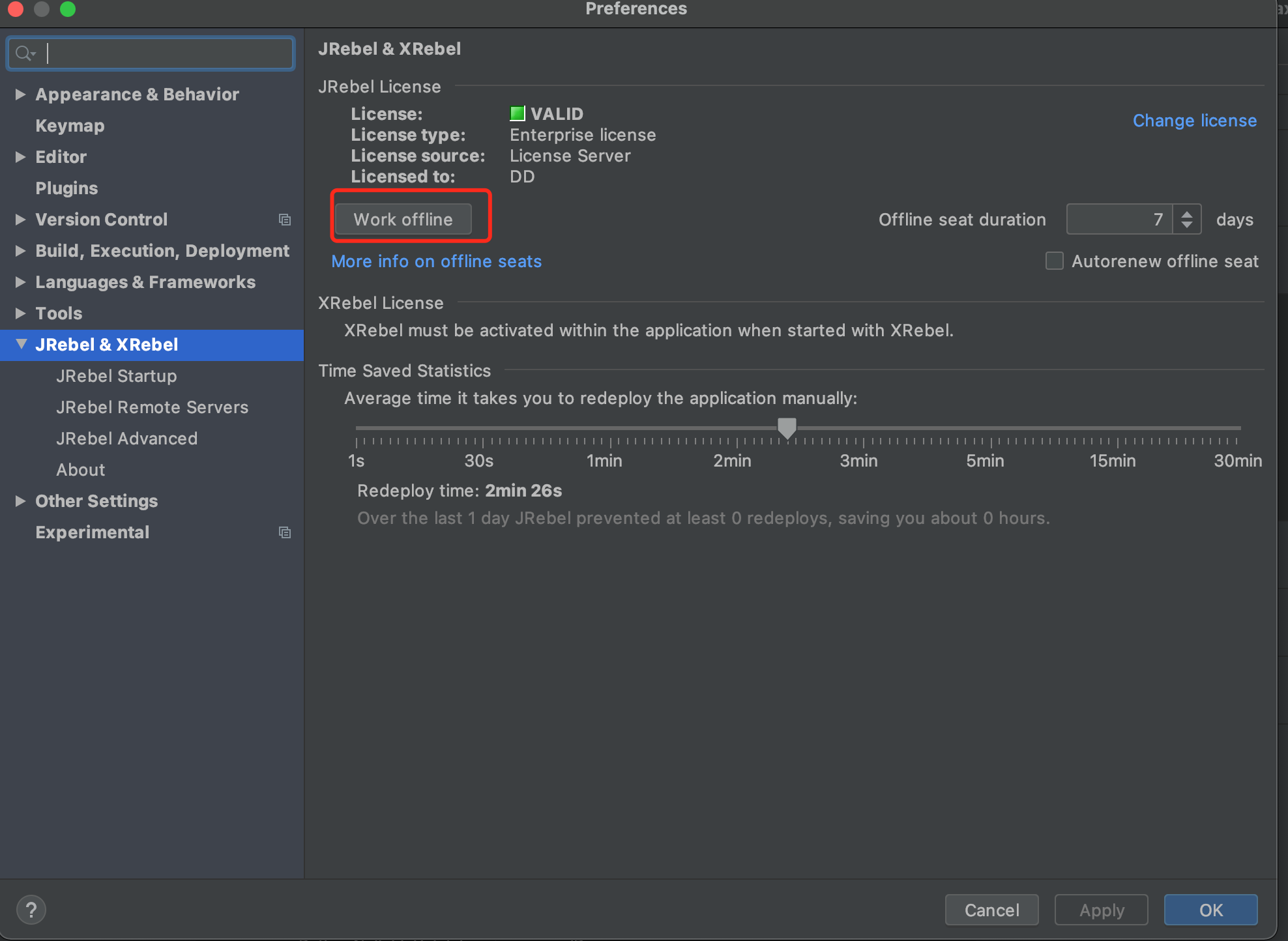Open JRebel Advanced settings
The width and height of the screenshot is (1288, 941).
pos(127,439)
